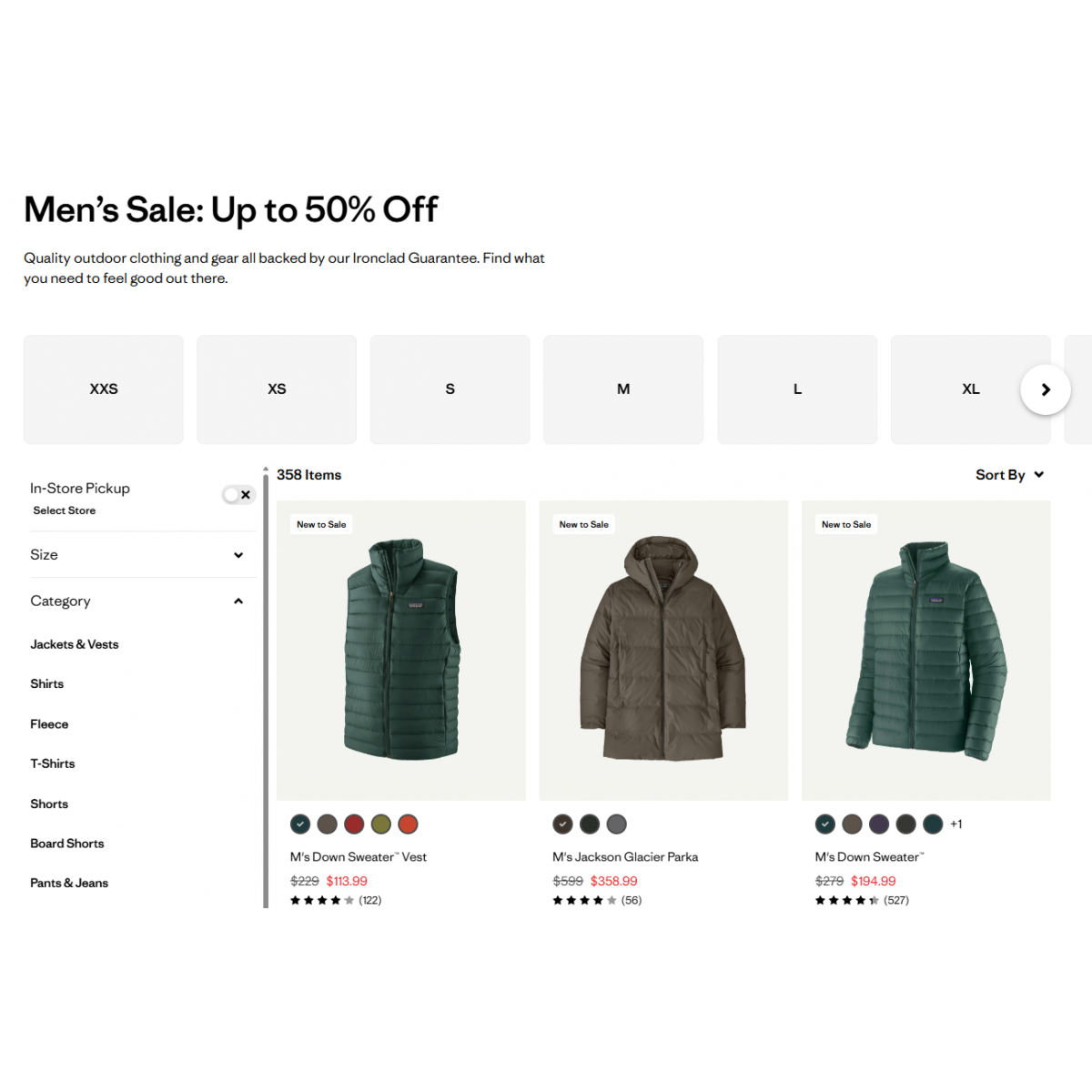Open the Jackson Glacier Parka product image
The height and width of the screenshot is (1092, 1092).
tap(663, 651)
